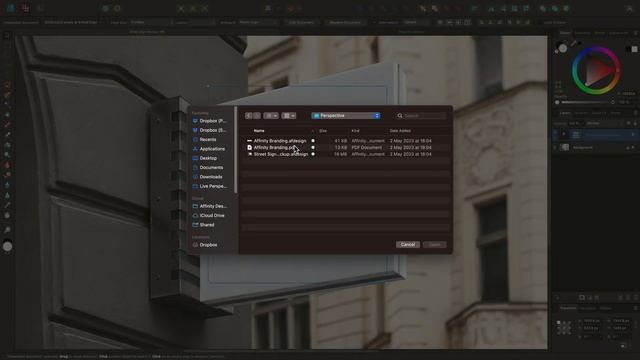Click the 16 MB size cell
Screen dimensions: 640x360
(340, 154)
